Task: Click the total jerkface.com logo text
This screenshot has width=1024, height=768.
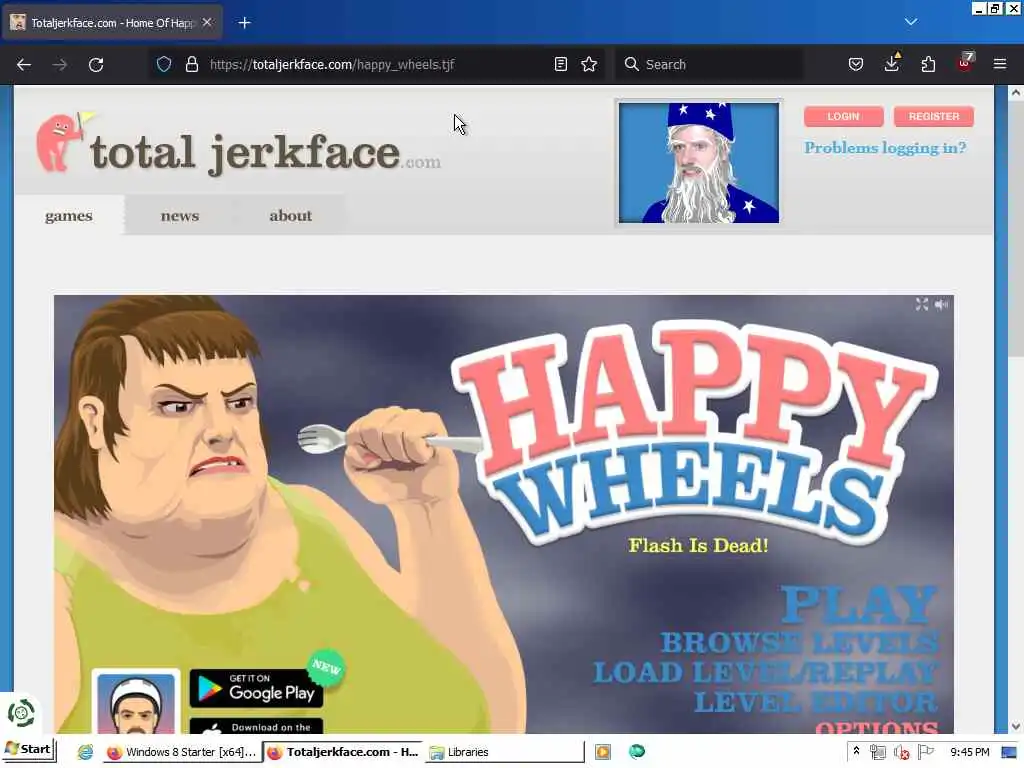Action: (x=265, y=153)
